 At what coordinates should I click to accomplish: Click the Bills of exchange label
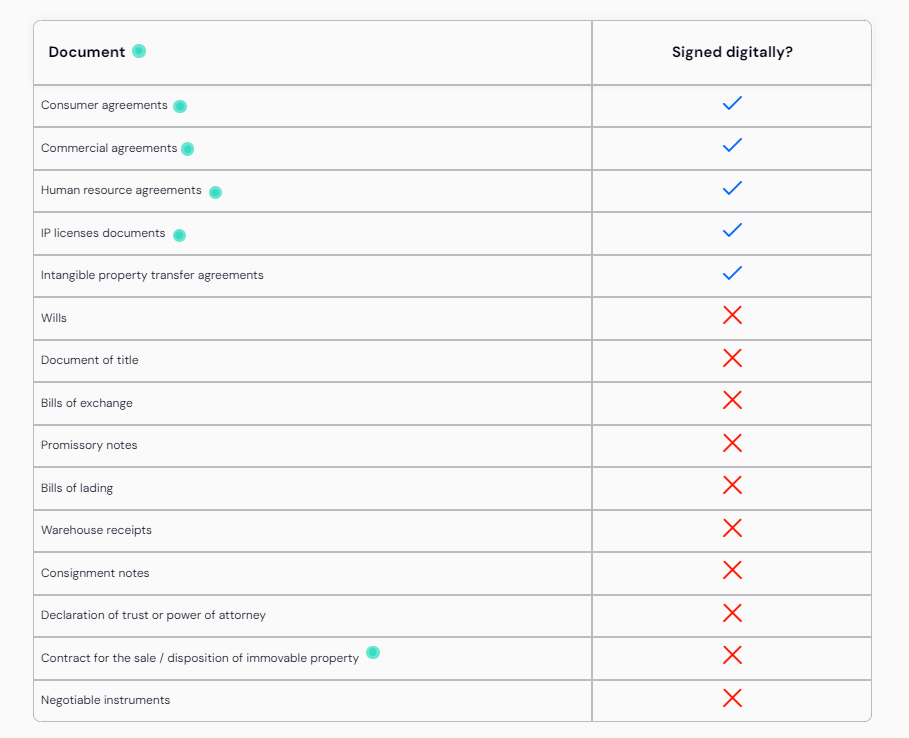(x=86, y=403)
